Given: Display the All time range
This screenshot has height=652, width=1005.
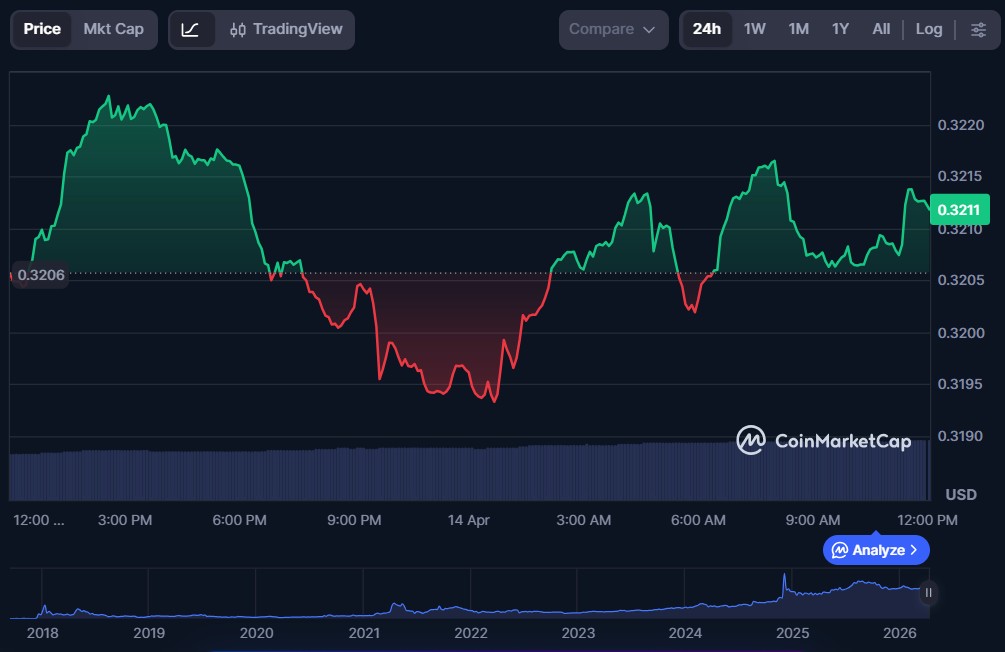Looking at the screenshot, I should point(880,30).
